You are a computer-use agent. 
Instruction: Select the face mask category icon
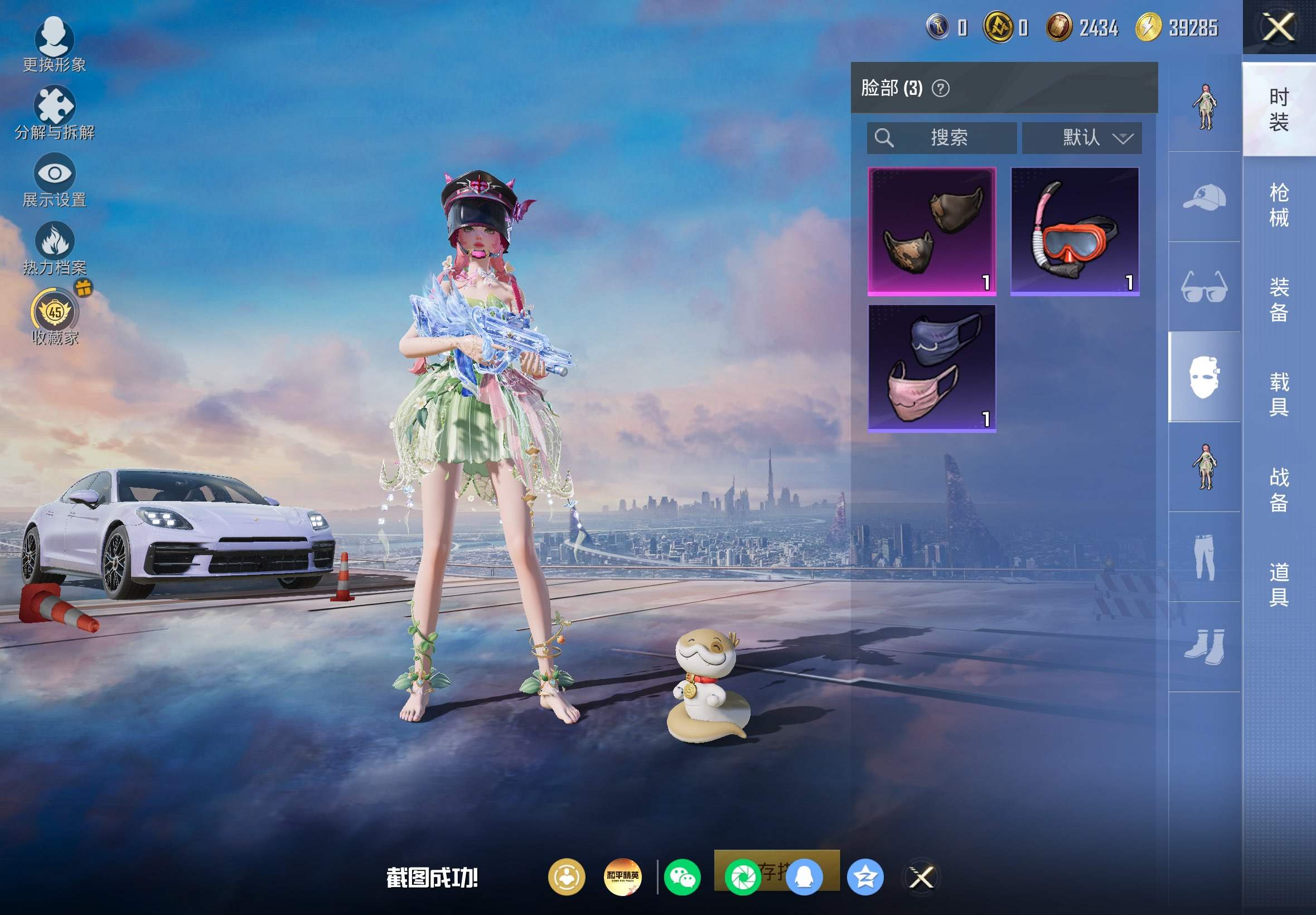(1204, 377)
